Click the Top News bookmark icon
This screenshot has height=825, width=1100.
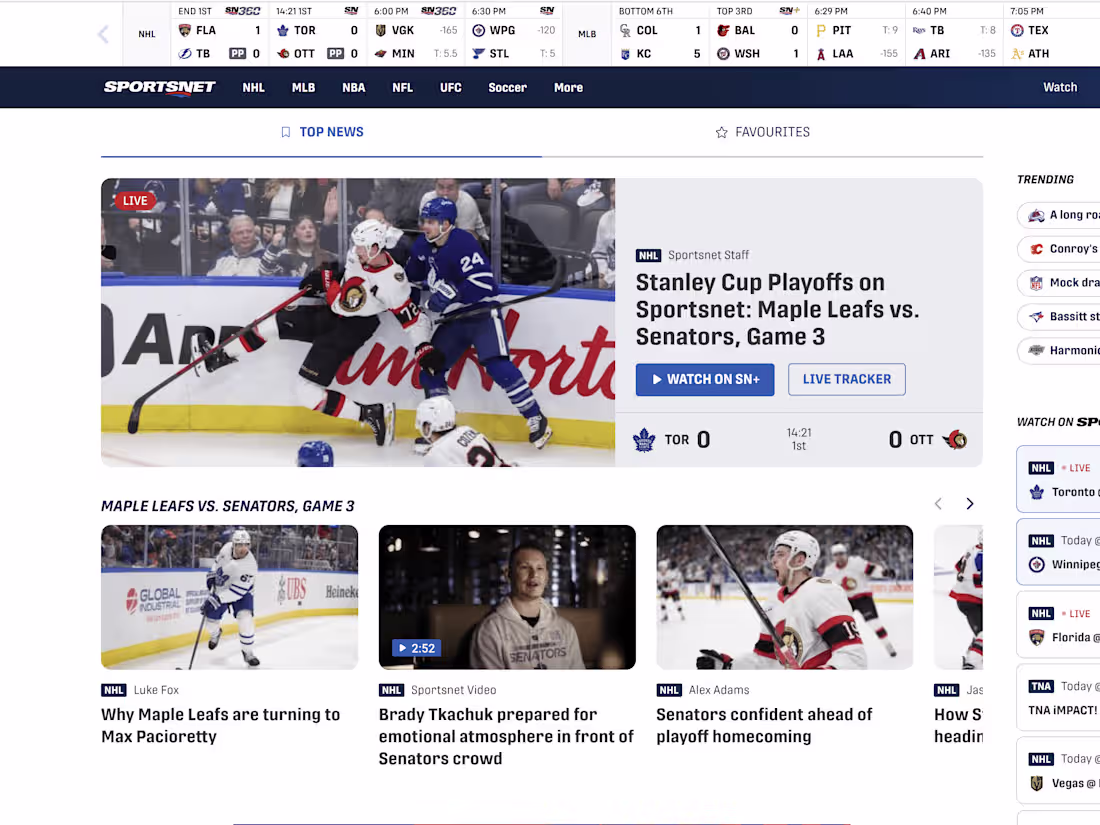[286, 132]
